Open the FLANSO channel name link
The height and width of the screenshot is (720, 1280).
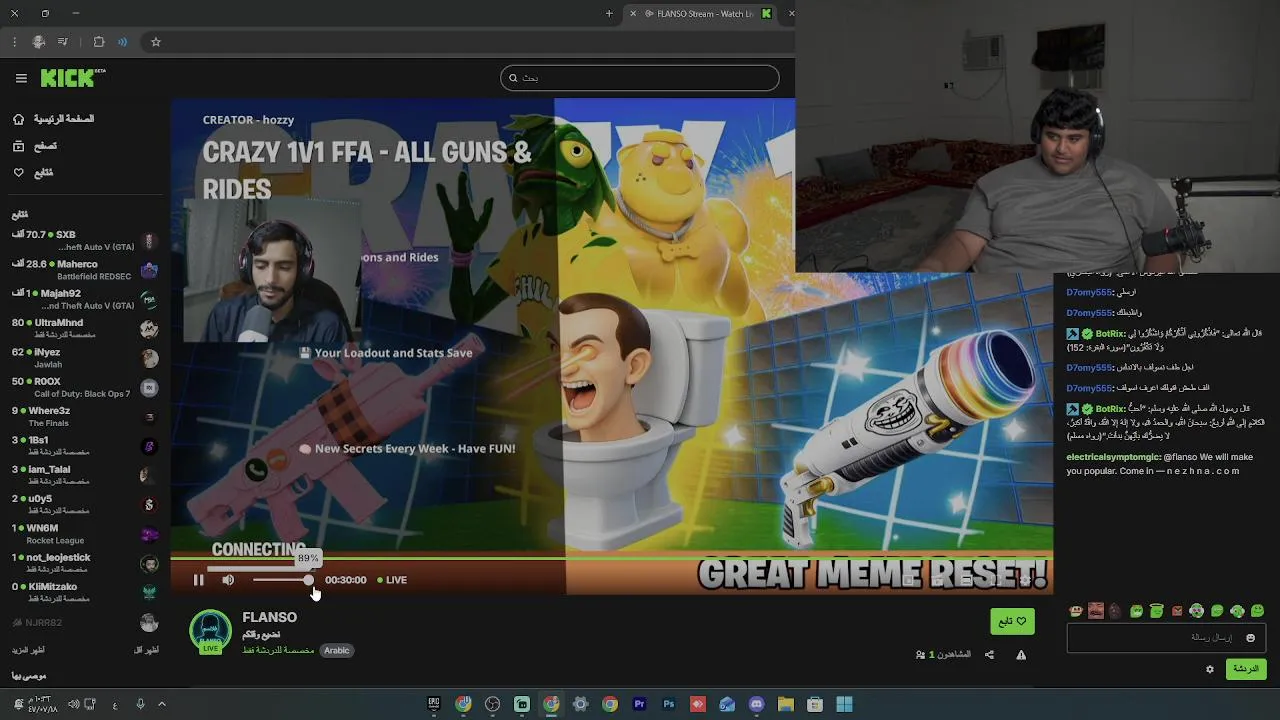269,617
